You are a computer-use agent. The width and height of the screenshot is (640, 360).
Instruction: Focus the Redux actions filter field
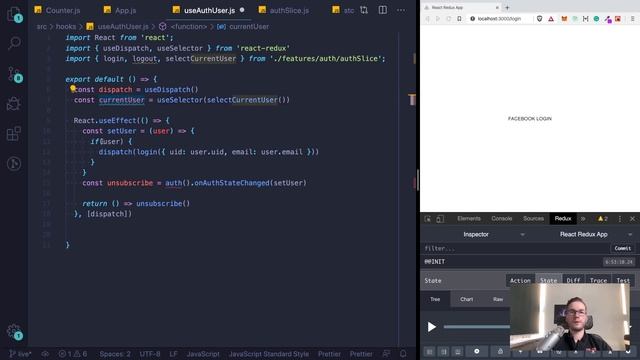pos(515,248)
